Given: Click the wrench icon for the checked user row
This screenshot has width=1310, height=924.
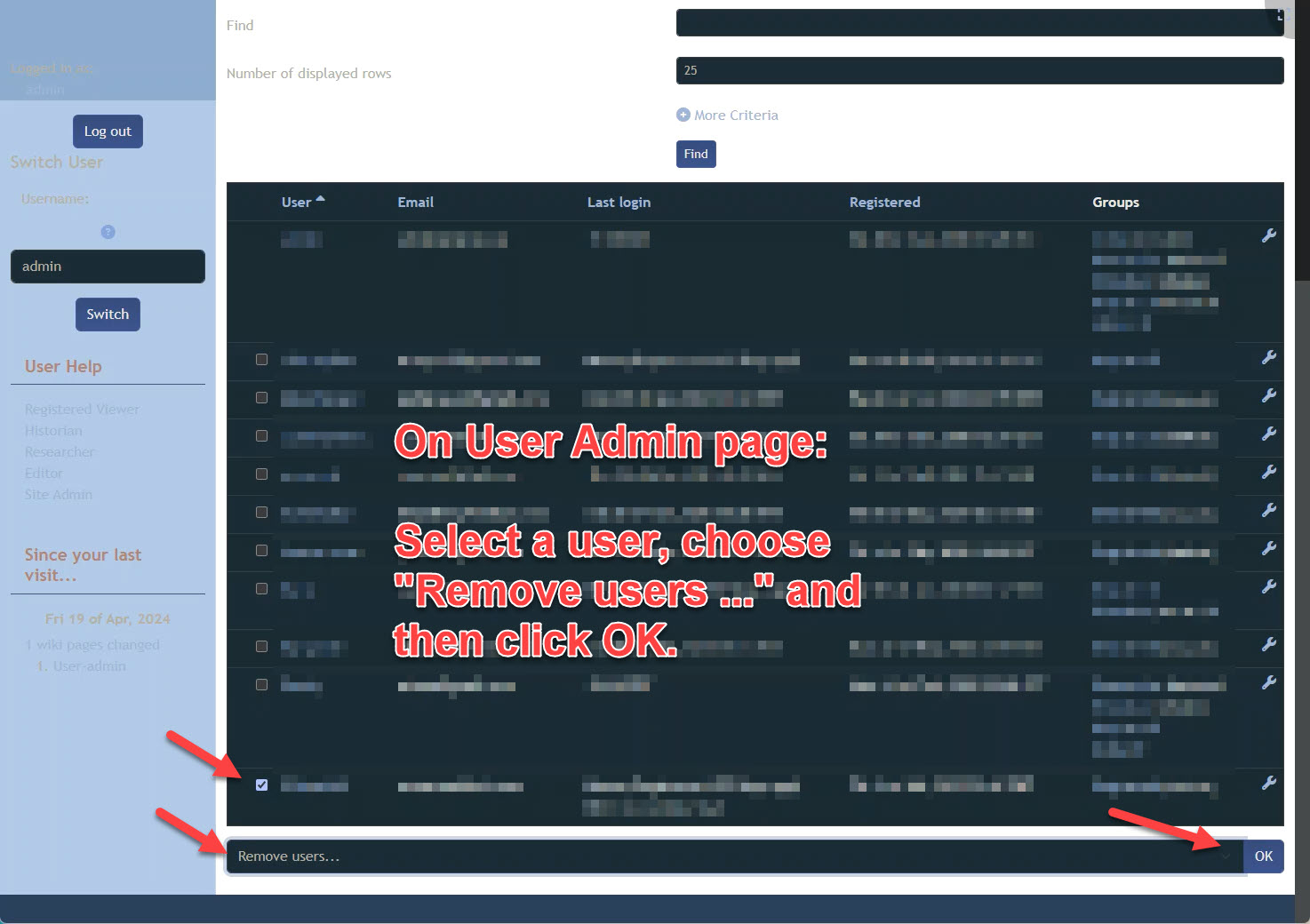Looking at the screenshot, I should [1268, 783].
